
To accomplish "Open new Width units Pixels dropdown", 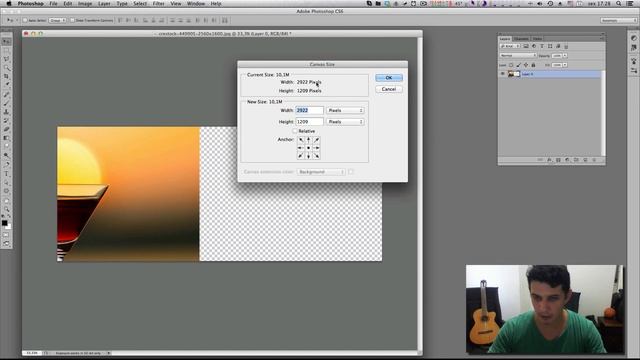I will 345,110.
